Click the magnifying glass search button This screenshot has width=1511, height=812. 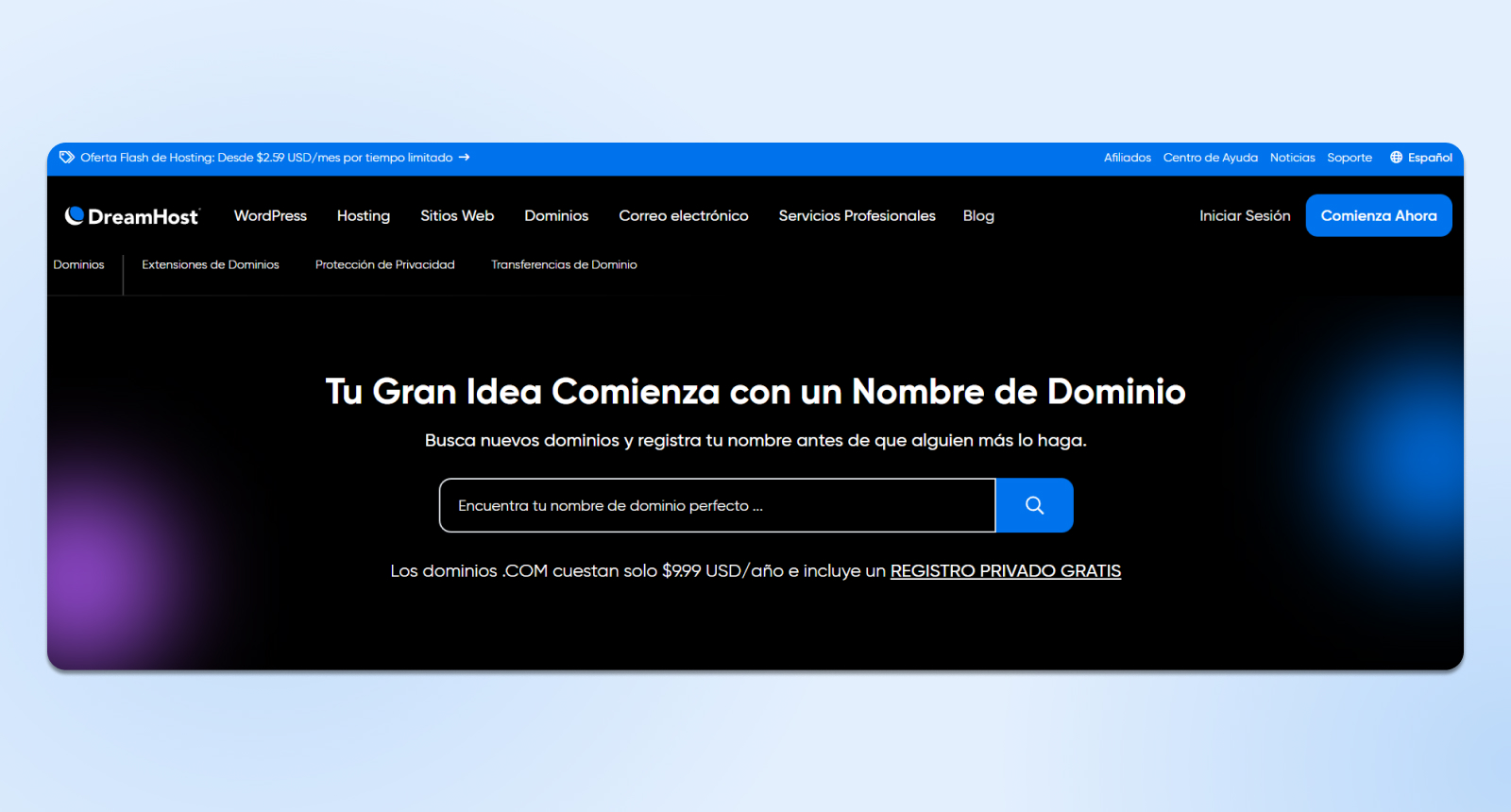[x=1034, y=505]
